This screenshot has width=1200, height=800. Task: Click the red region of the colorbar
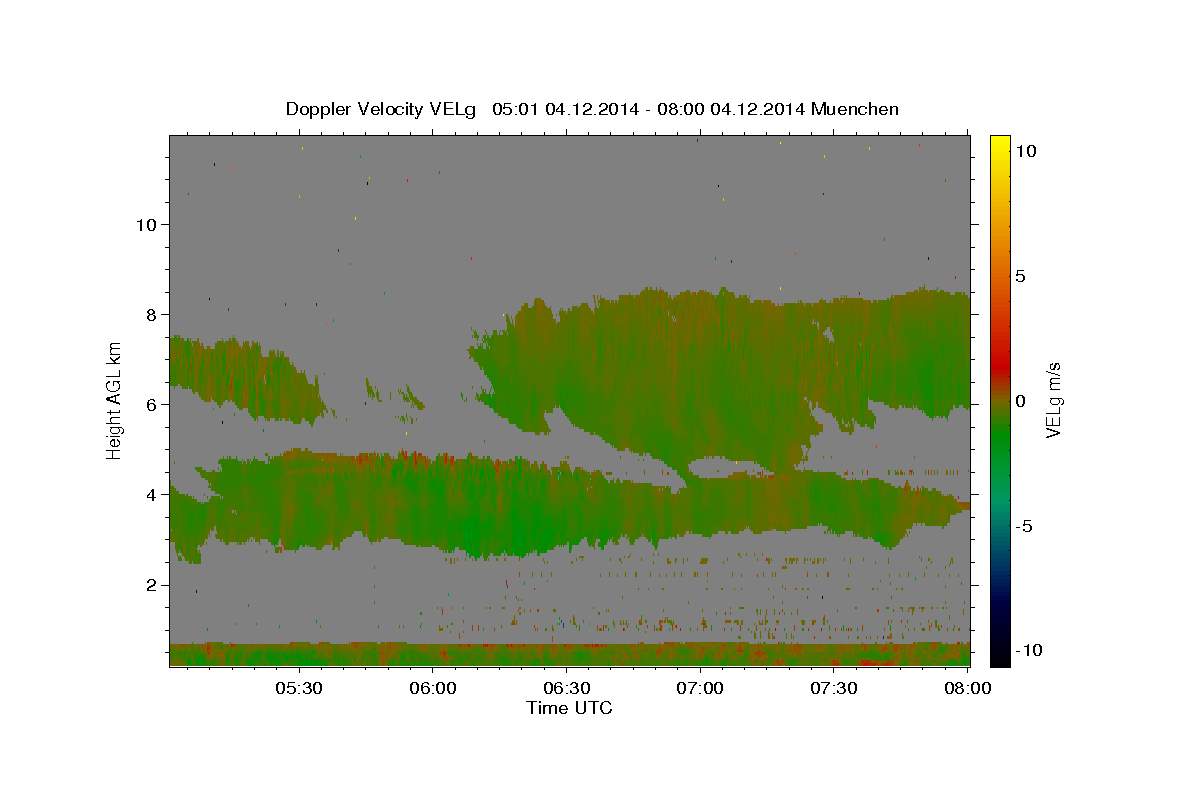[999, 365]
